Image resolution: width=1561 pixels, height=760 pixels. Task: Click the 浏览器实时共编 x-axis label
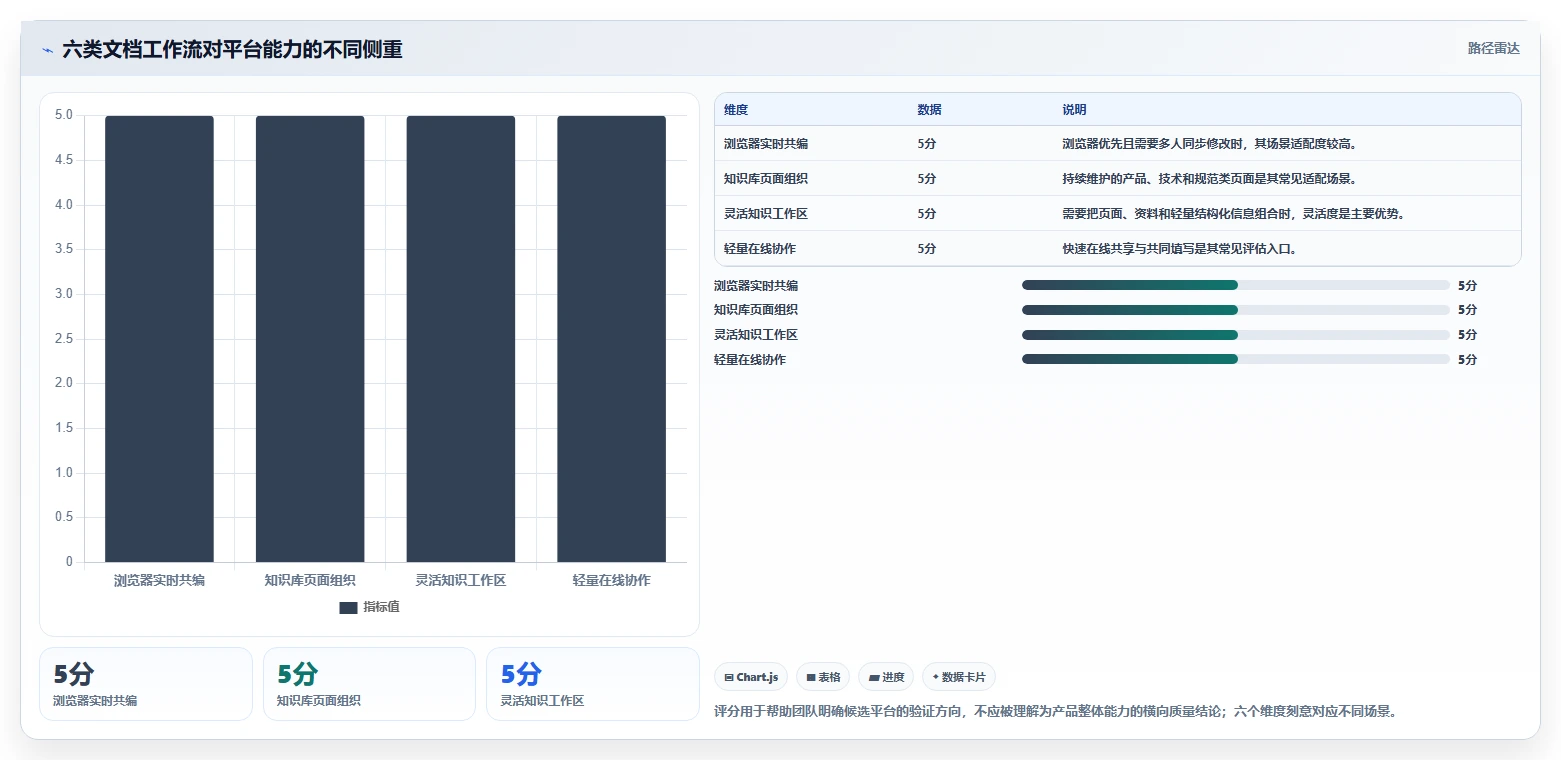pyautogui.click(x=159, y=580)
